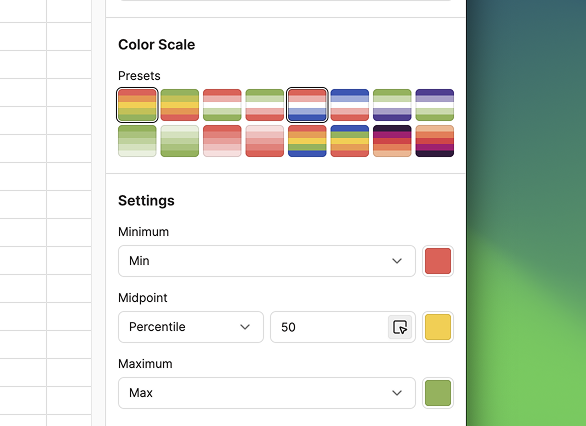Select the purple-white-green preset
This screenshot has width=586, height=426.
(435, 105)
